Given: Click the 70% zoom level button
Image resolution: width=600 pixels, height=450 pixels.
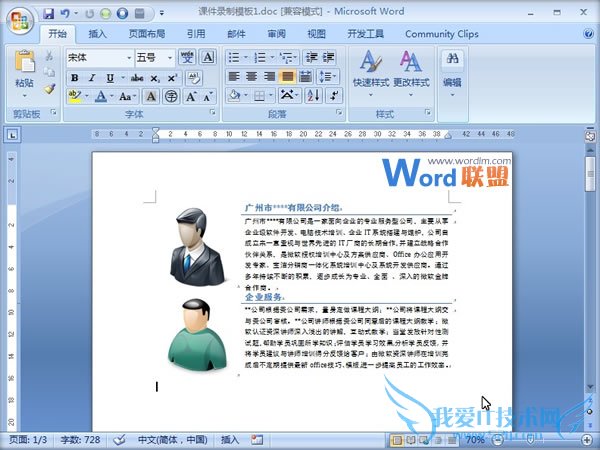Looking at the screenshot, I should [475, 440].
